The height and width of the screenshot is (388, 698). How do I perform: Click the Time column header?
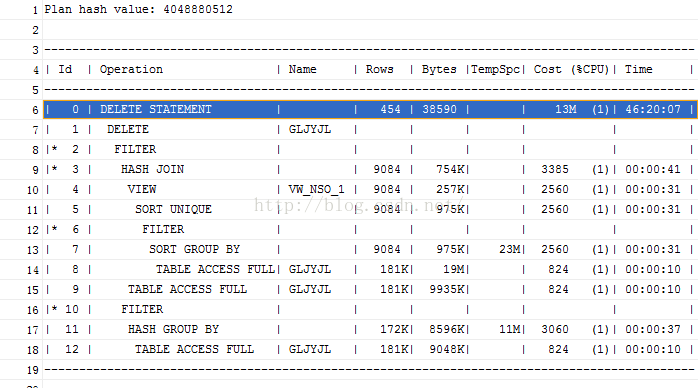click(638, 69)
